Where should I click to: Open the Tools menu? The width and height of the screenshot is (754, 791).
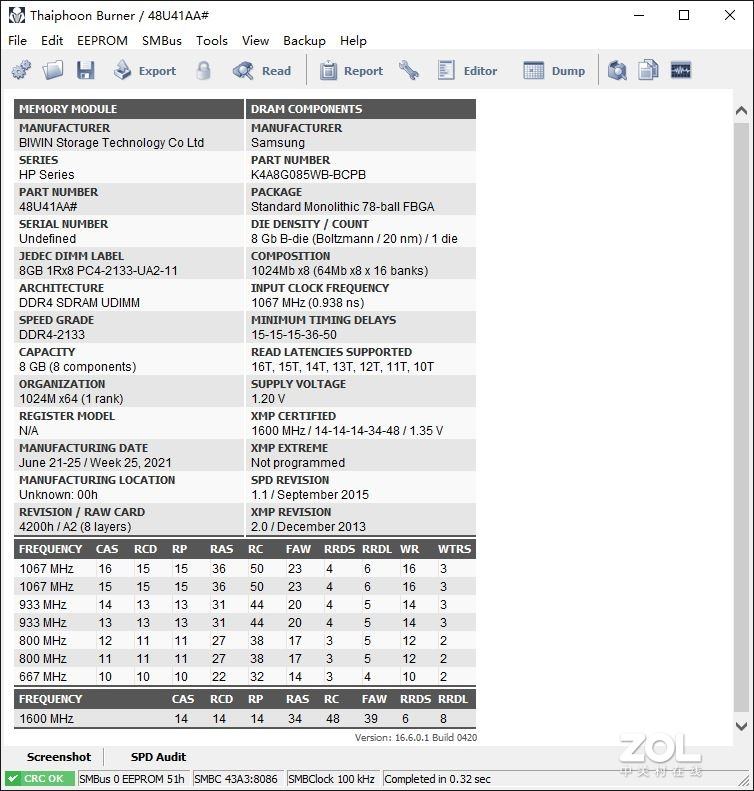212,41
